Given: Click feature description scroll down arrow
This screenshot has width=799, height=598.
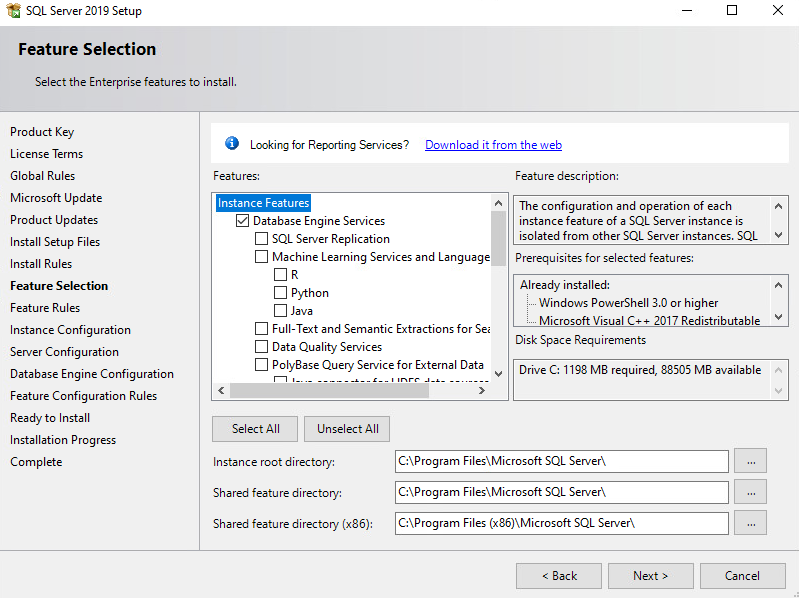Looking at the screenshot, I should point(778,235).
